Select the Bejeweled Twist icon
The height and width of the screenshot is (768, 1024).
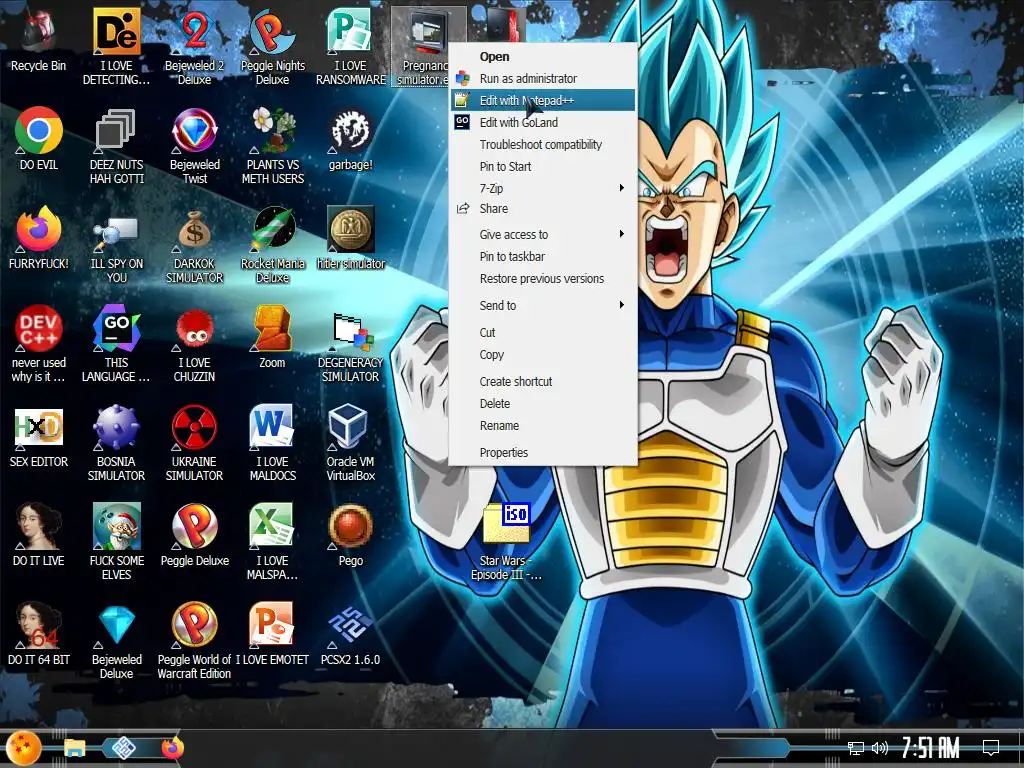194,145
